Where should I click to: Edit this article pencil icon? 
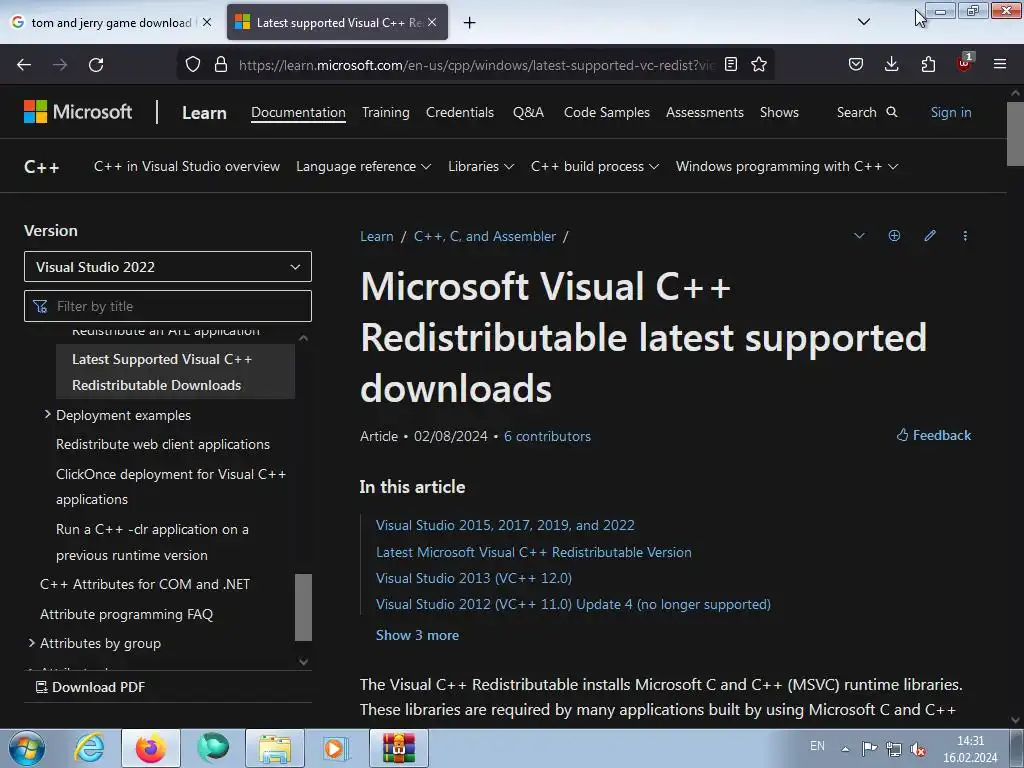(930, 236)
